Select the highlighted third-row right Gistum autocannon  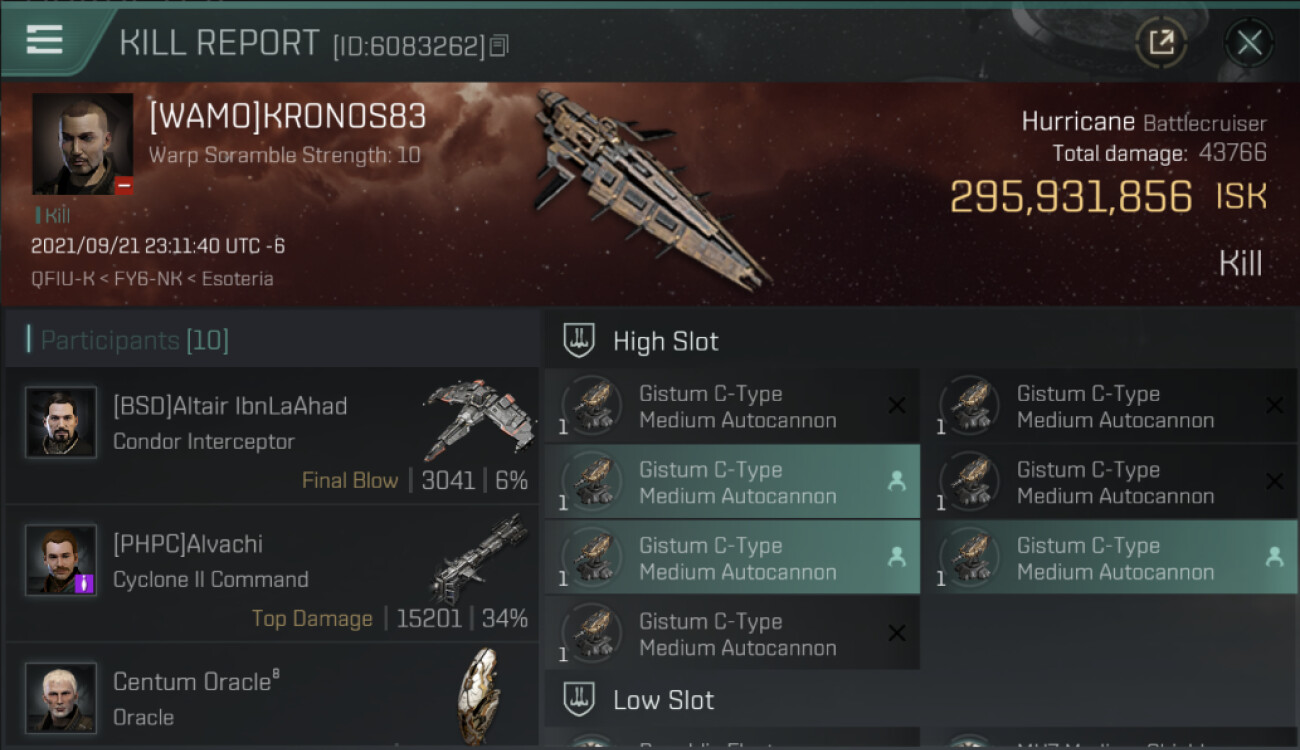click(1111, 558)
